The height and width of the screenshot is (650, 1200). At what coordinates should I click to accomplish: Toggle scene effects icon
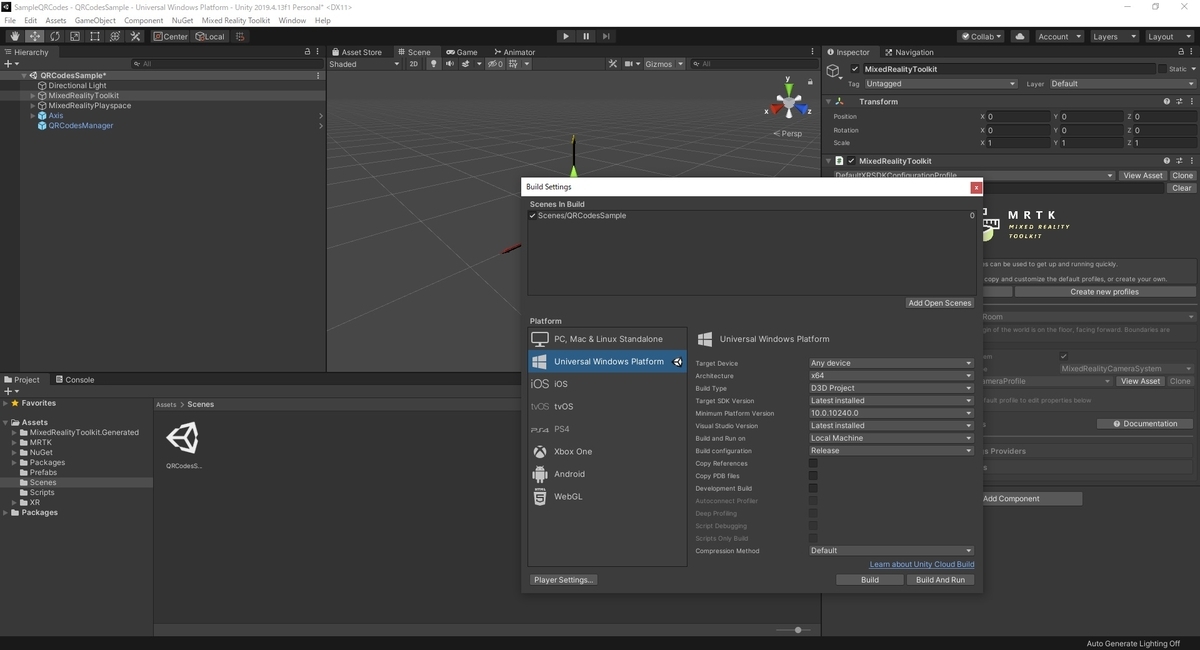point(465,64)
